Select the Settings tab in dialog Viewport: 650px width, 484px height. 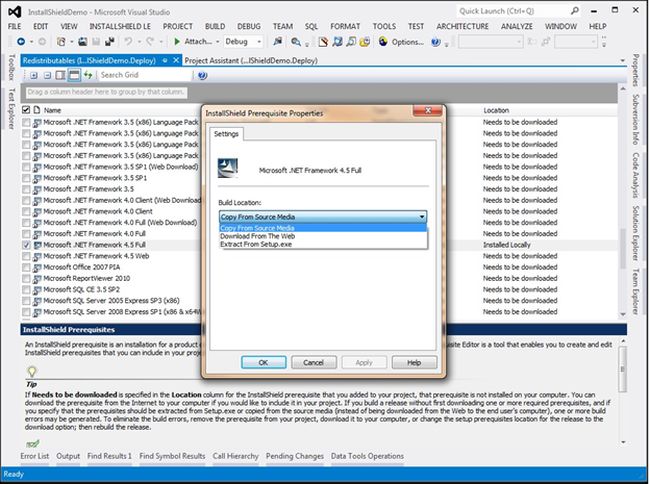(226, 134)
